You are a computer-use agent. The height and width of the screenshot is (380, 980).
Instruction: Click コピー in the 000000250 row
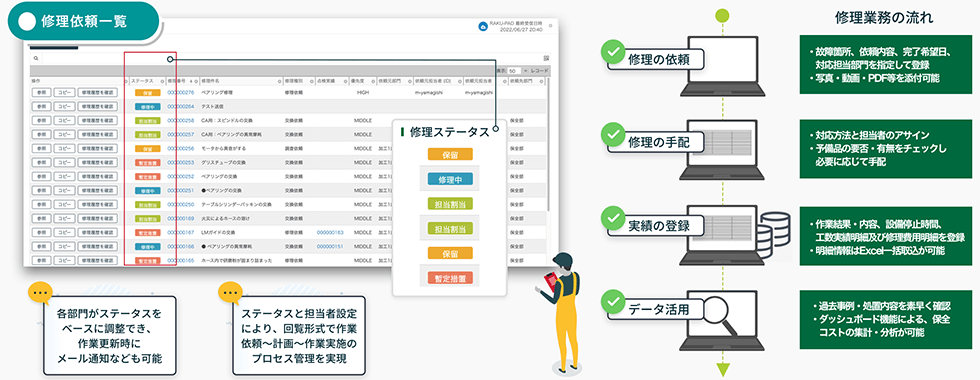point(64,204)
